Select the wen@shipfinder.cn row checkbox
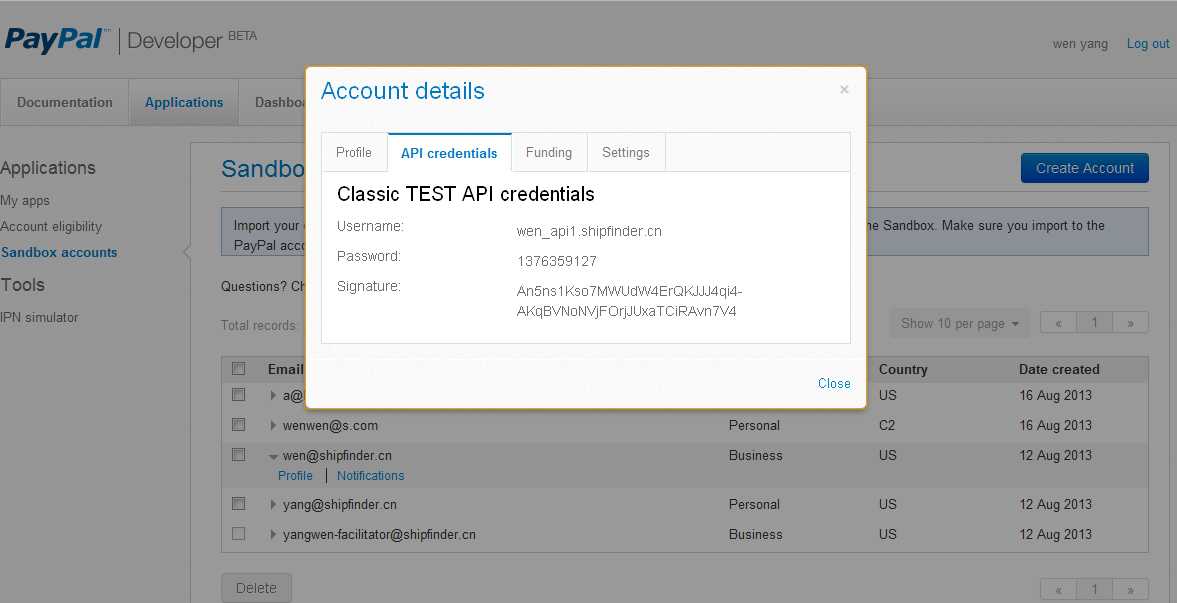Screen dimensions: 1177x603 click(x=238, y=455)
